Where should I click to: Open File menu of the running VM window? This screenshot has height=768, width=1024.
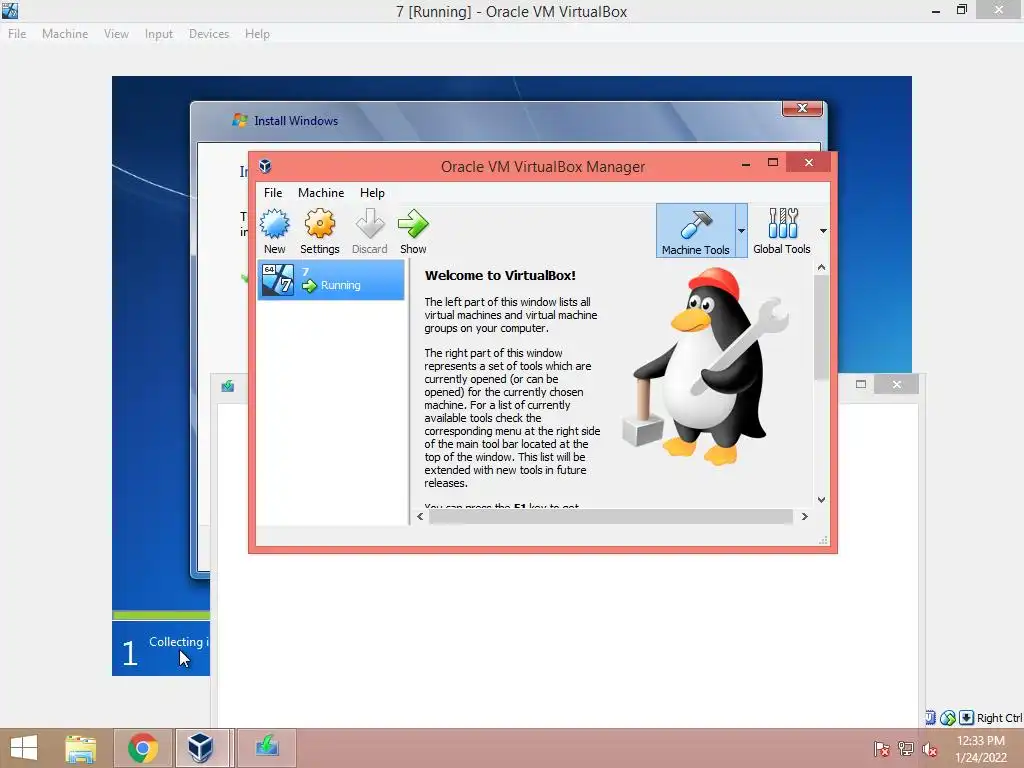17,34
